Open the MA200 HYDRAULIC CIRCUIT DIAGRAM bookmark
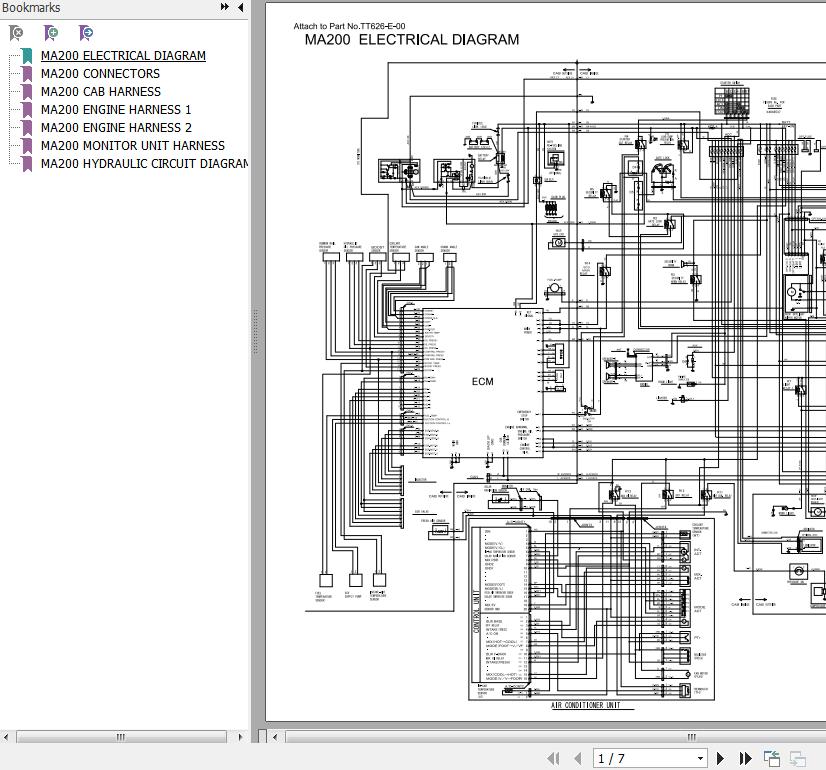The height and width of the screenshot is (770, 826). click(144, 164)
